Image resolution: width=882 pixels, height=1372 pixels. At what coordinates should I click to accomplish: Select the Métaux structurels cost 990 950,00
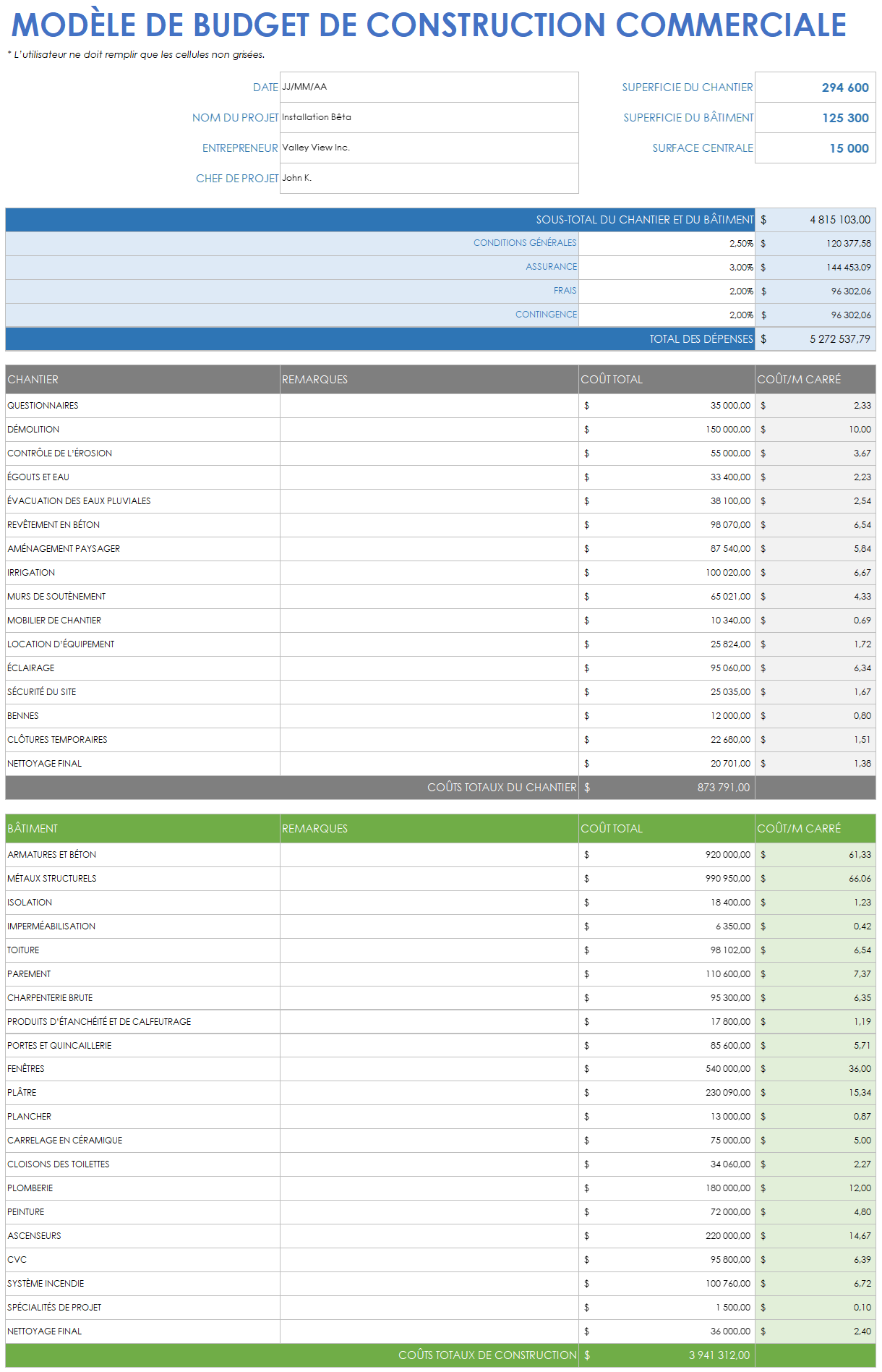(667, 879)
